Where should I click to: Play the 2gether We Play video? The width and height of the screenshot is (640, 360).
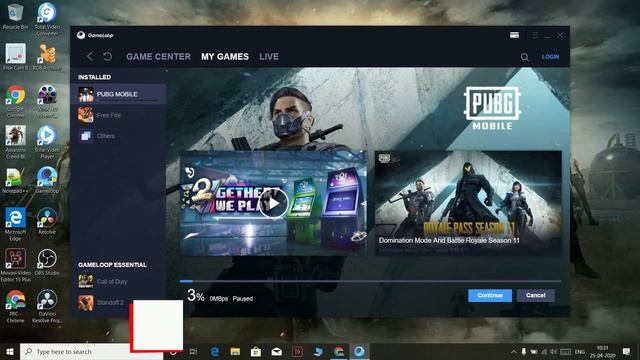[x=273, y=203]
